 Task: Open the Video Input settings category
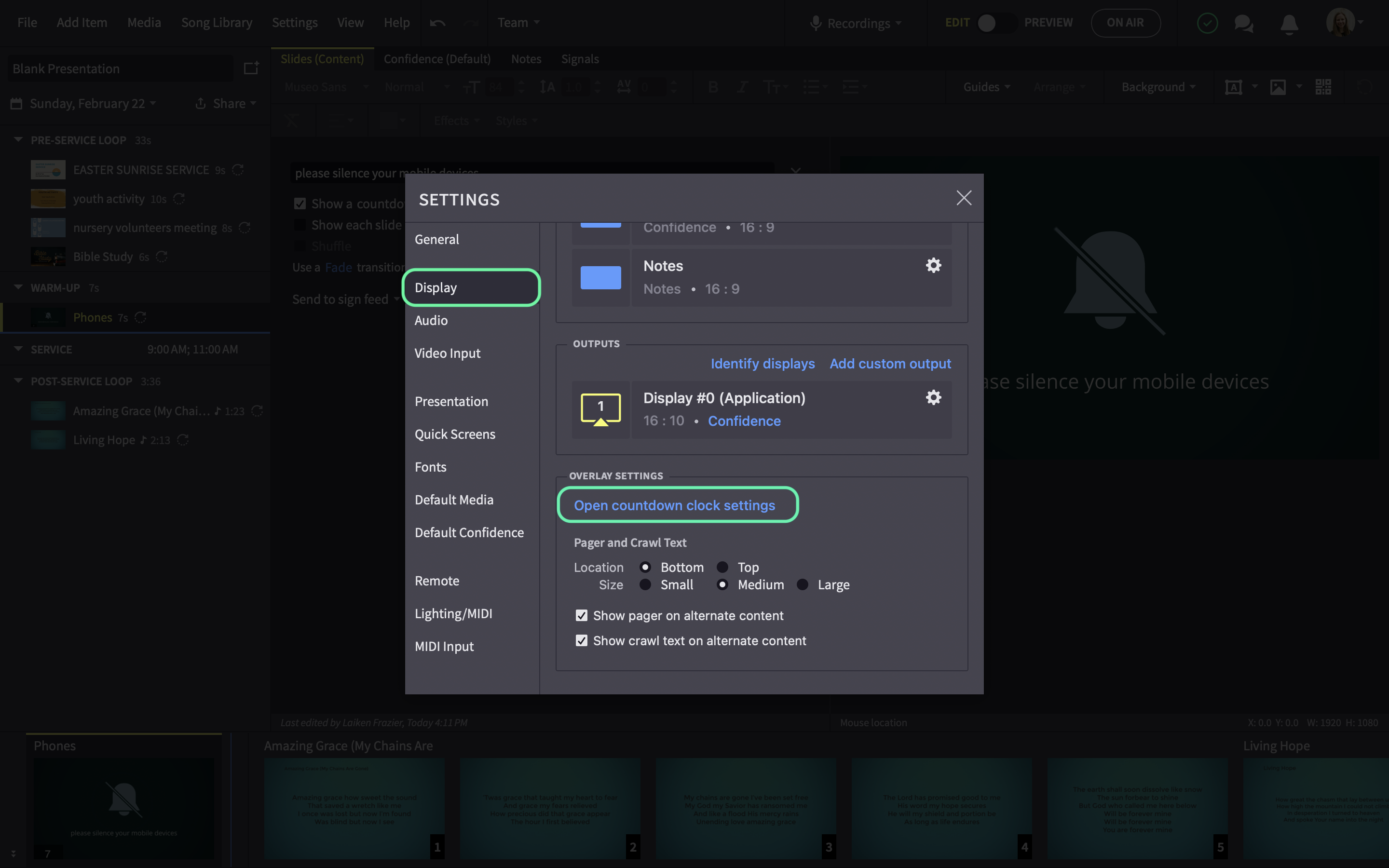447,353
